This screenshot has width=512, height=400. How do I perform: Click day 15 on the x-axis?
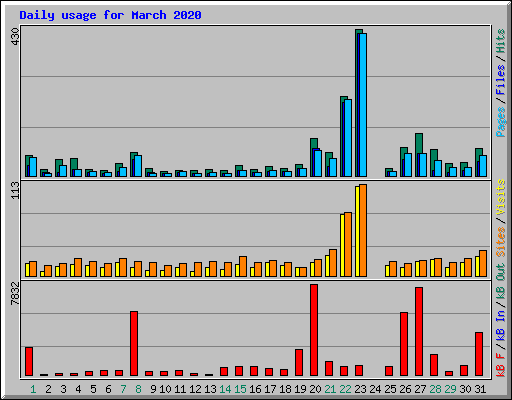240,389
